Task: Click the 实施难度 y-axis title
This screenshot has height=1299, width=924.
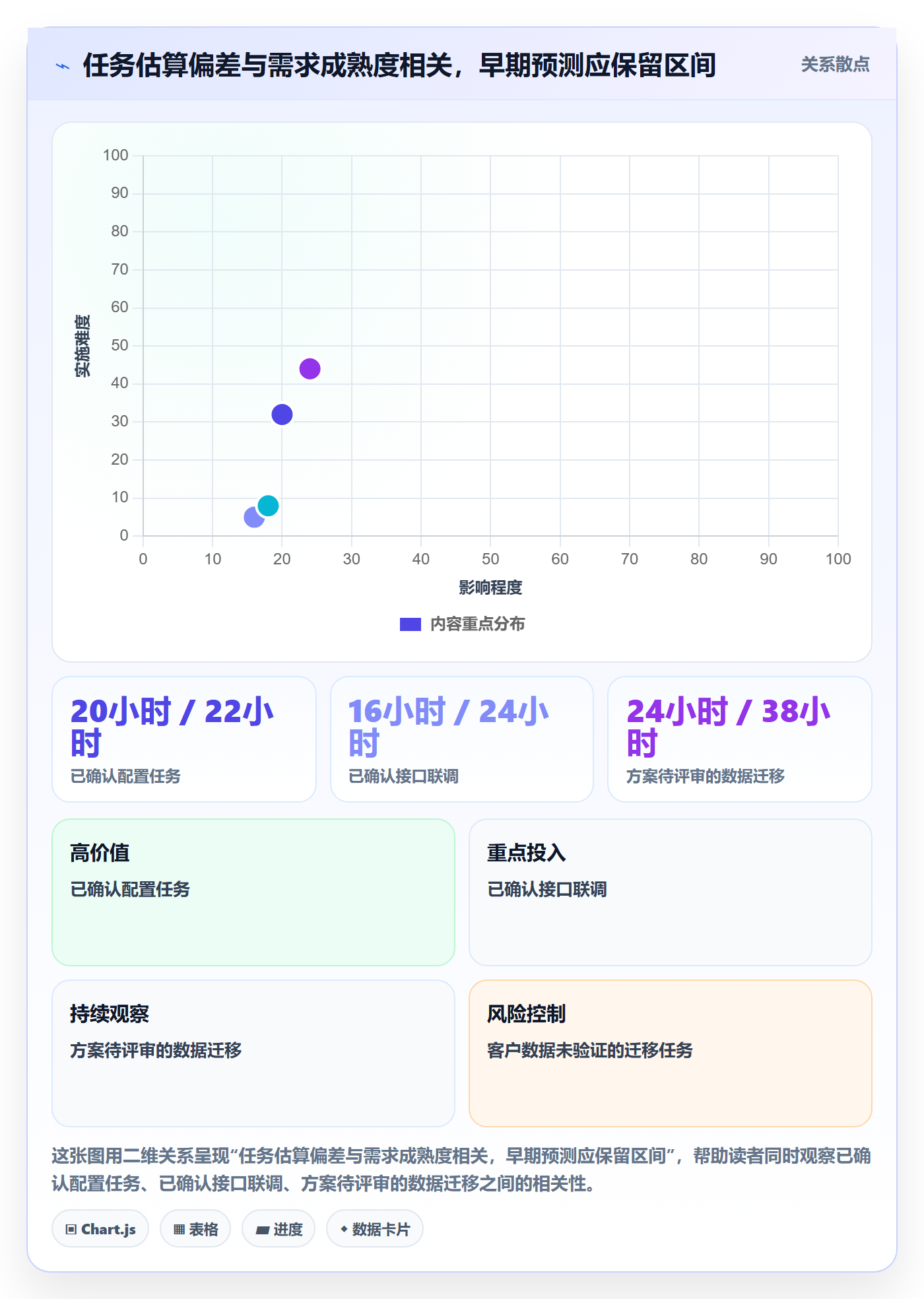Action: [82, 345]
